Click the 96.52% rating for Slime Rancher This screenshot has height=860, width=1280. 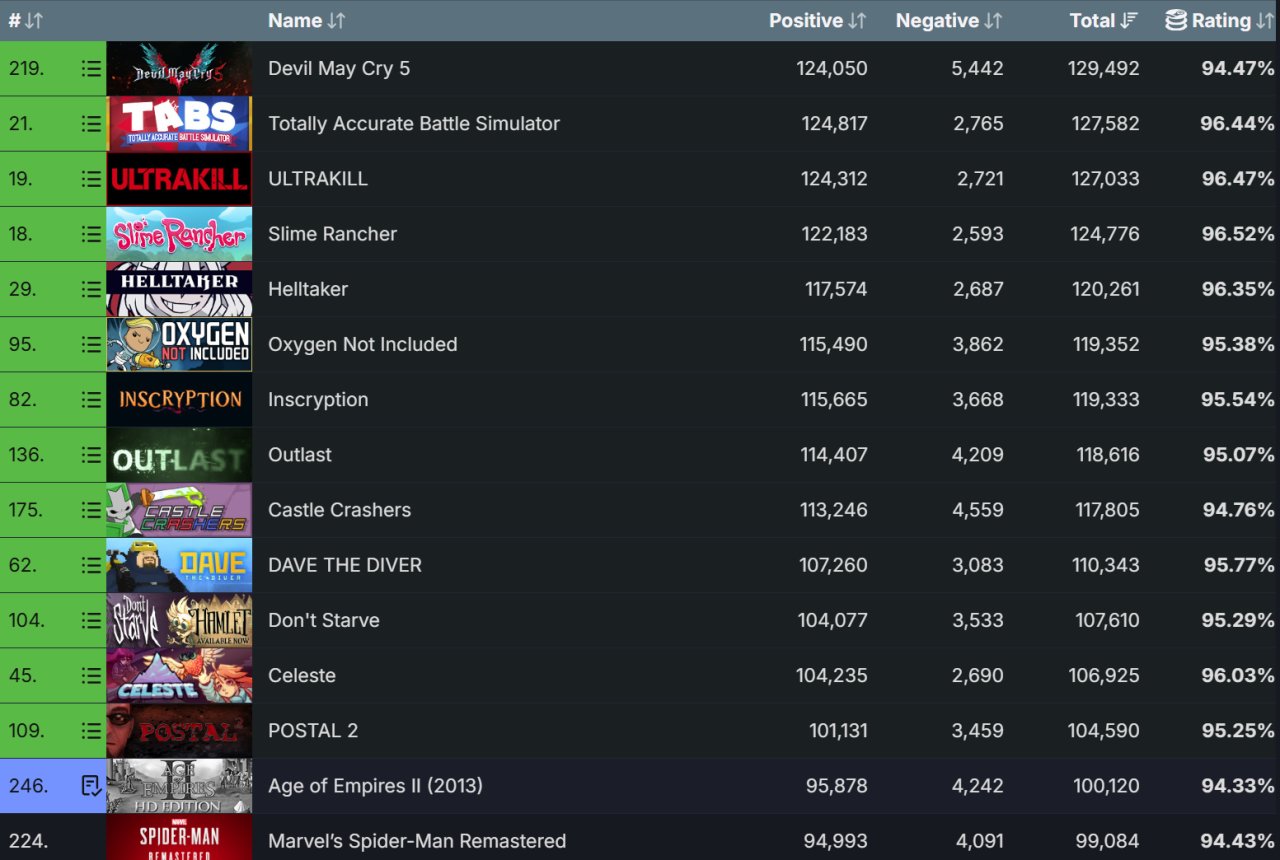coord(1238,234)
